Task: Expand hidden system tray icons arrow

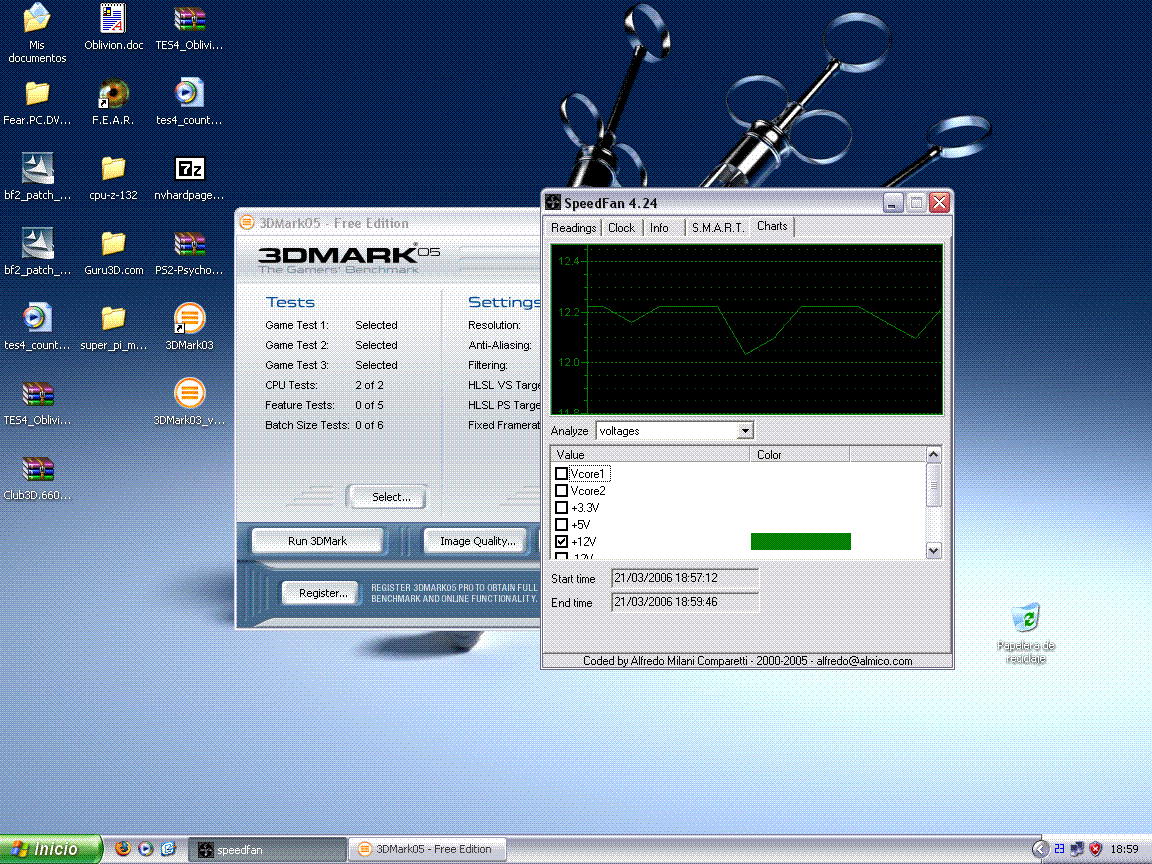Action: (1040, 849)
